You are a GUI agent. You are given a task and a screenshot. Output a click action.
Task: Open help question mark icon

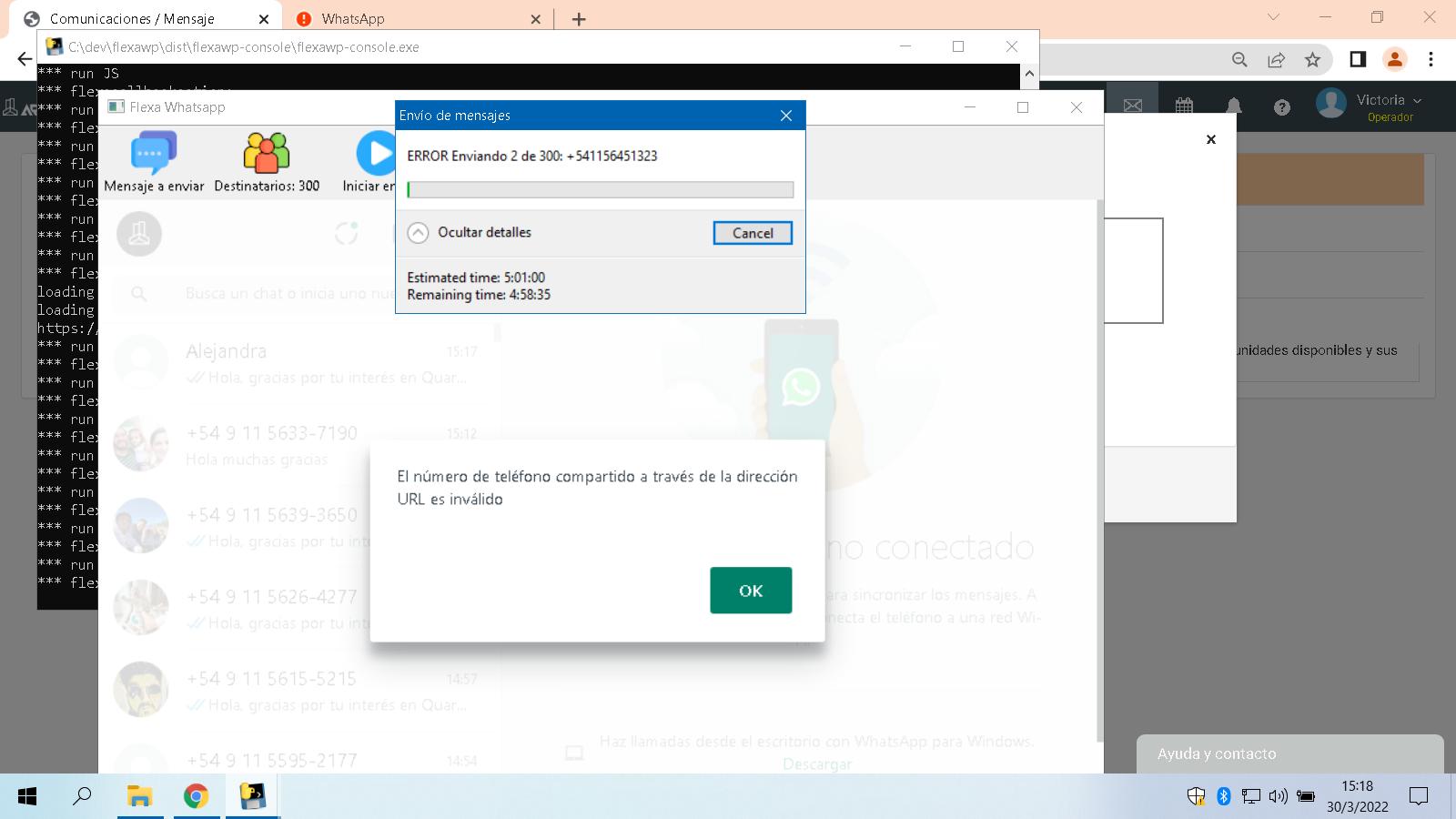pos(1281,107)
